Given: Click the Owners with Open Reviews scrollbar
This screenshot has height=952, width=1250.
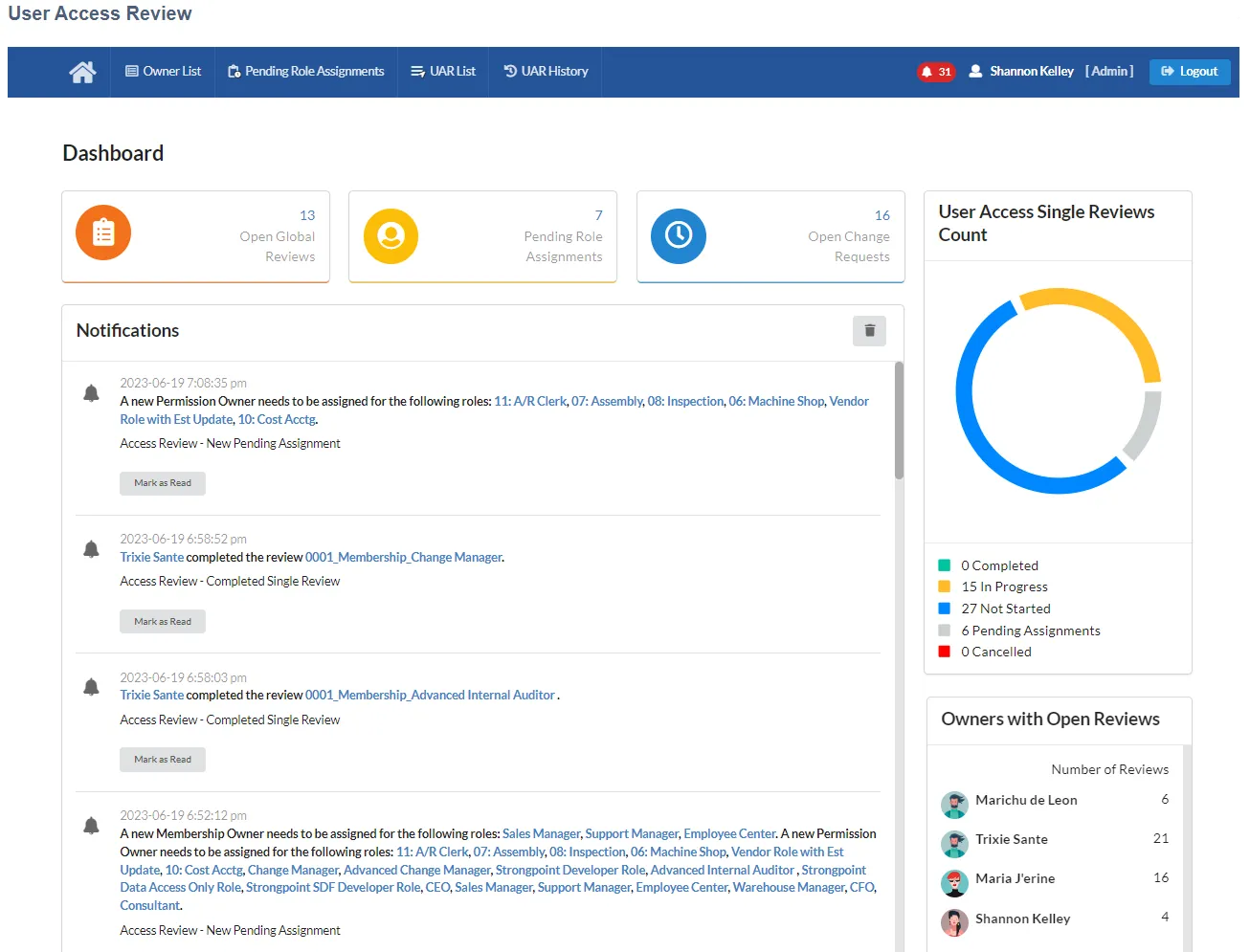Looking at the screenshot, I should coord(1188,848).
